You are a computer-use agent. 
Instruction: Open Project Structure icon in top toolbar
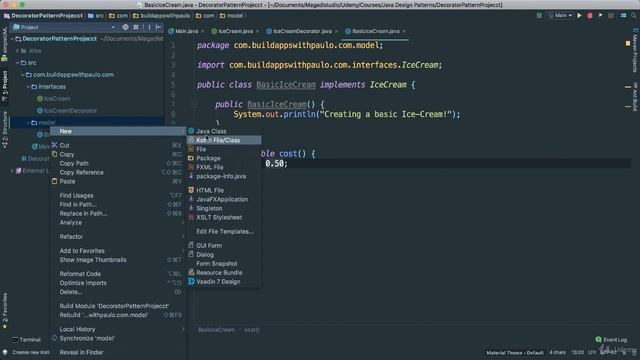coord(623,16)
